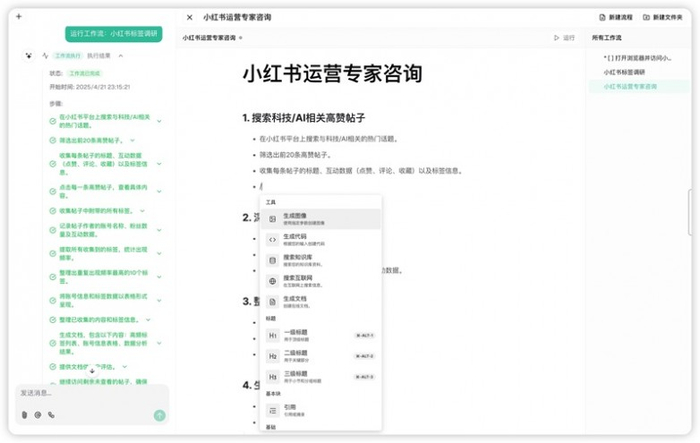This screenshot has height=443, width=700.
Task: Click the 所有工作流 panel header
Action: 607,38
